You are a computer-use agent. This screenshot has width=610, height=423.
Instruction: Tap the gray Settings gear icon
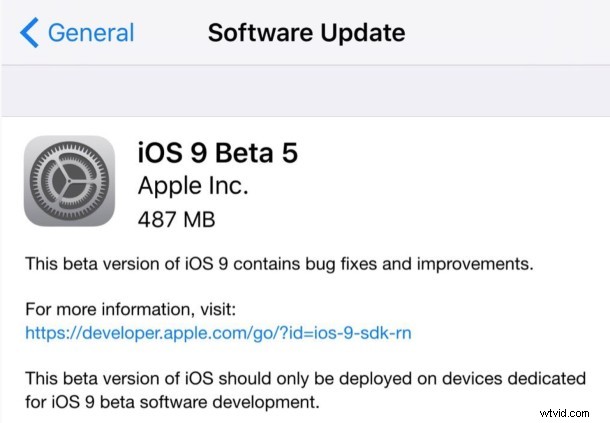pyautogui.click(x=69, y=181)
